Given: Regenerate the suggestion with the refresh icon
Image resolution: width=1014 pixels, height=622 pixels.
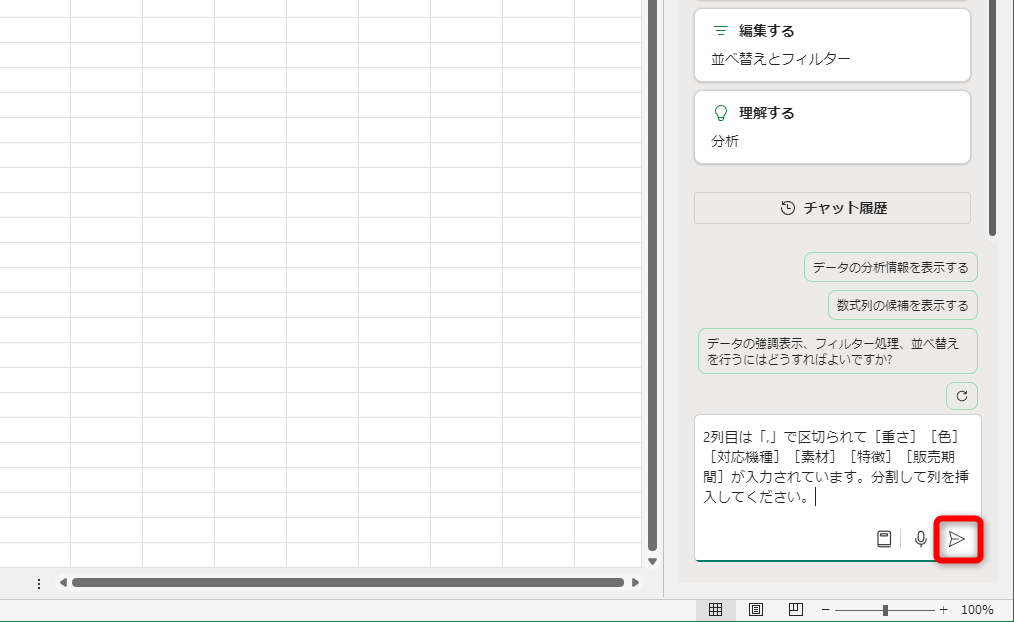Looking at the screenshot, I should pos(961,395).
